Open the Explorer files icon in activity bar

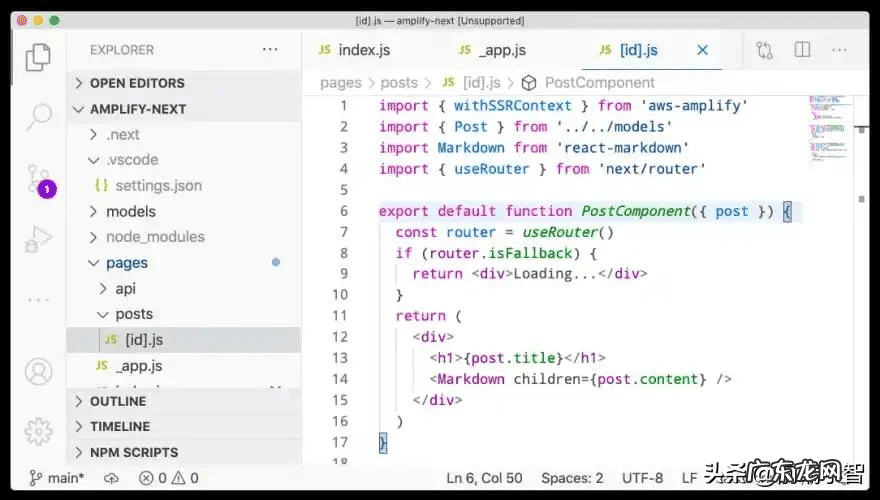coord(38,57)
